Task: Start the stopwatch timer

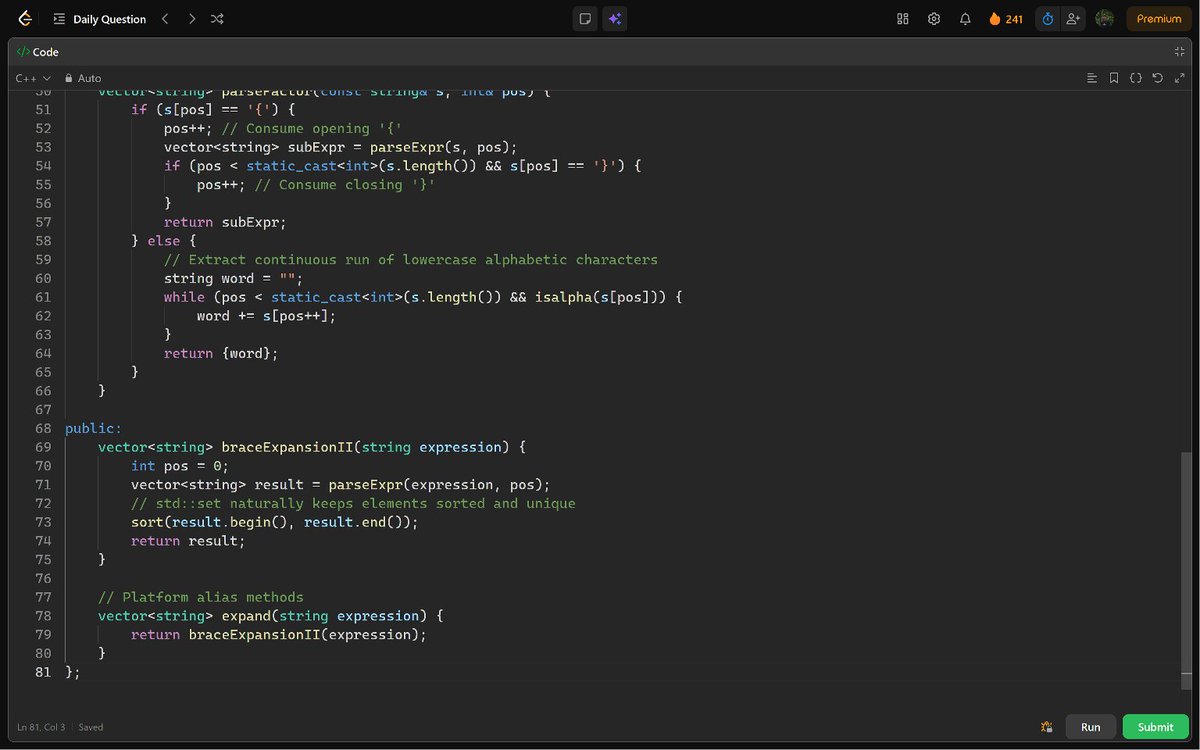Action: click(1048, 19)
